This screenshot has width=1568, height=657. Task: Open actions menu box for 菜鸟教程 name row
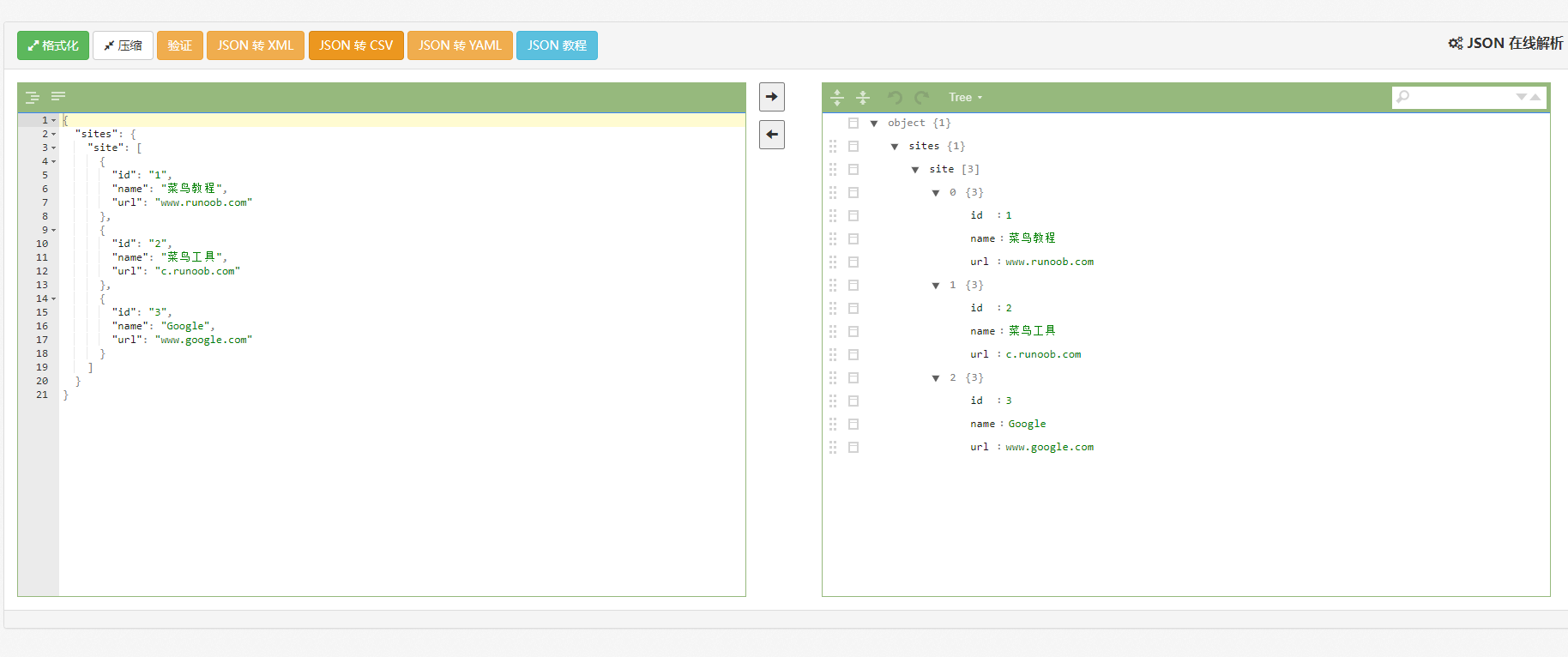[853, 239]
